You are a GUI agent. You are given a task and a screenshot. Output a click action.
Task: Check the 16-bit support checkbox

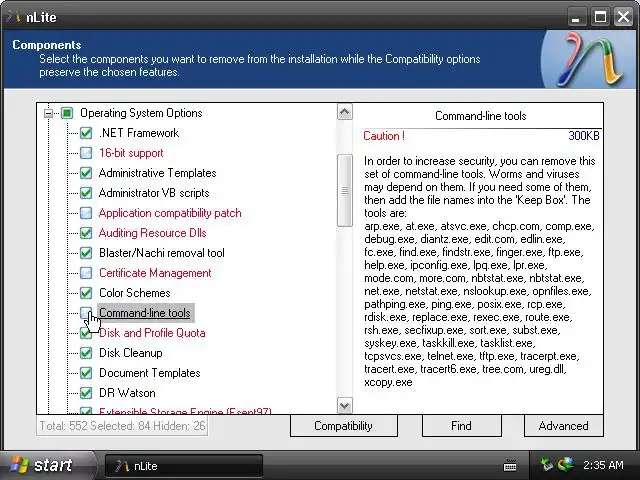pyautogui.click(x=86, y=153)
